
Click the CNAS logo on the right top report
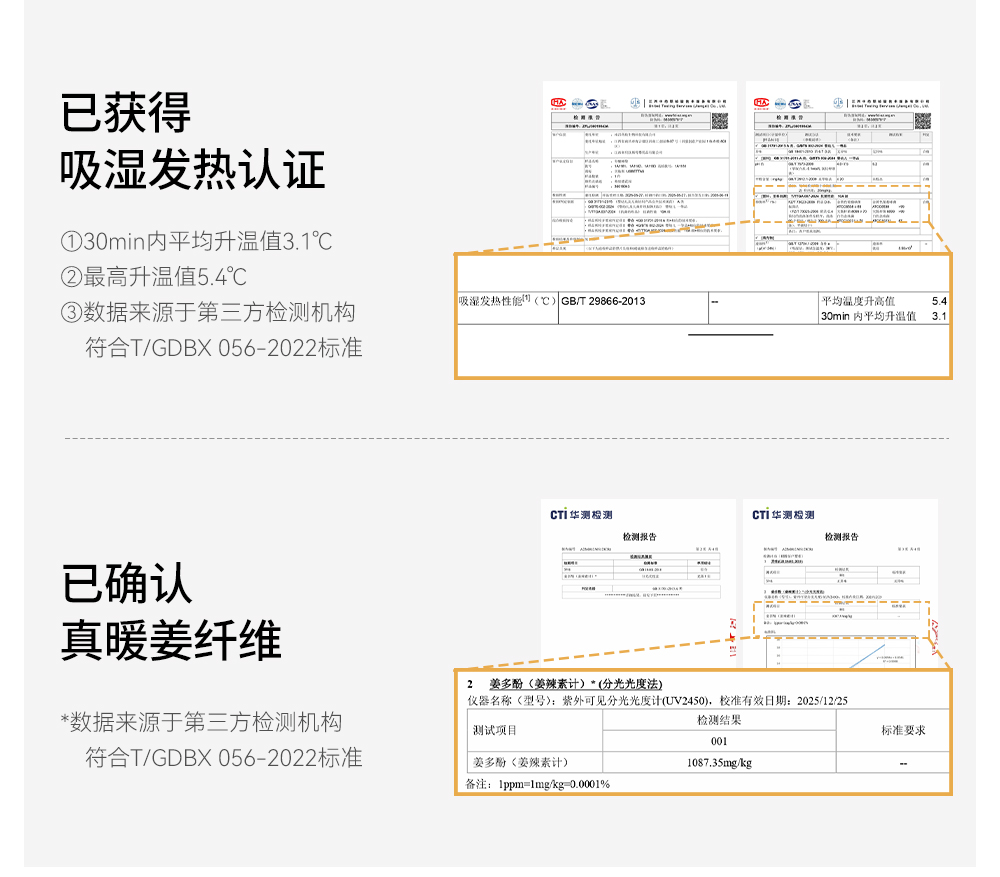[x=794, y=103]
